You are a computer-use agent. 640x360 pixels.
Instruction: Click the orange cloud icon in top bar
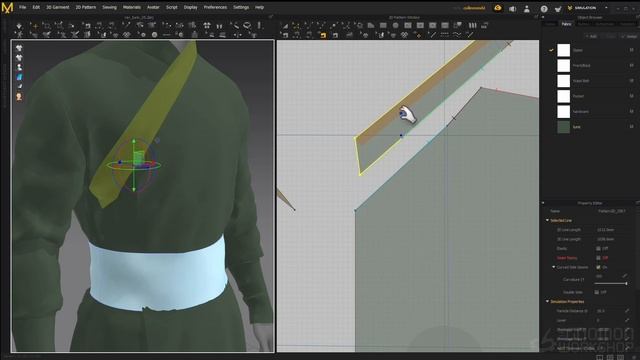tap(498, 8)
